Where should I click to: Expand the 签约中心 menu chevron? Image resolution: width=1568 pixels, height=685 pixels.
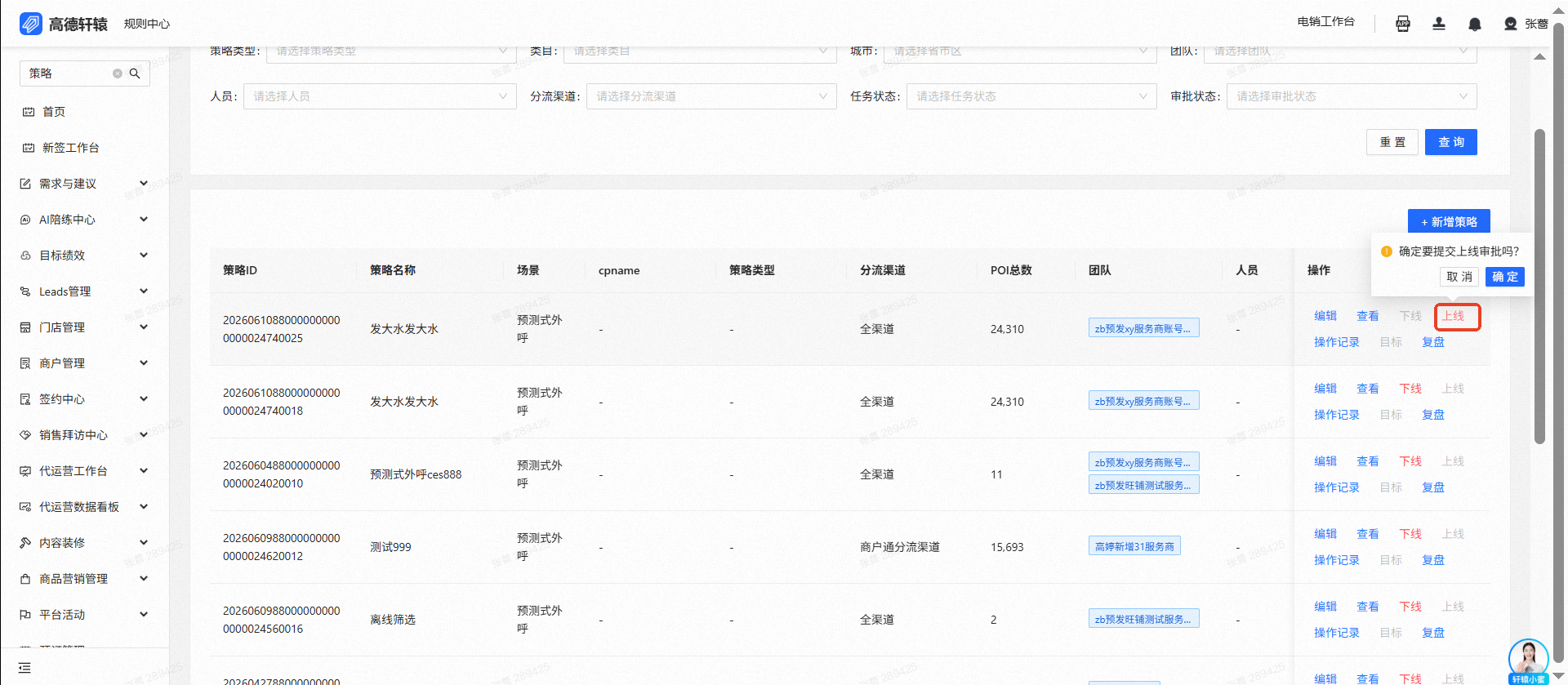tap(144, 399)
